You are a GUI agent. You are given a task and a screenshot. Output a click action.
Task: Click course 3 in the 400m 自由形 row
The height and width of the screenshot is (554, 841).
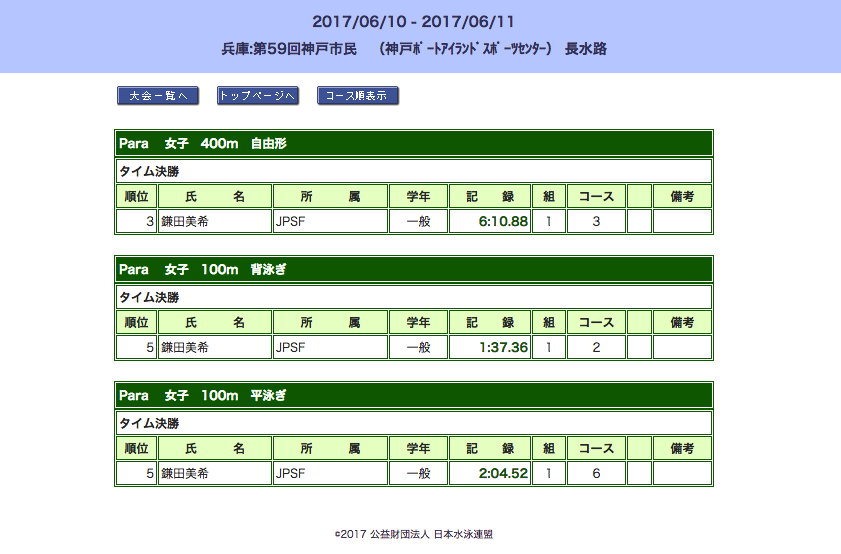596,221
